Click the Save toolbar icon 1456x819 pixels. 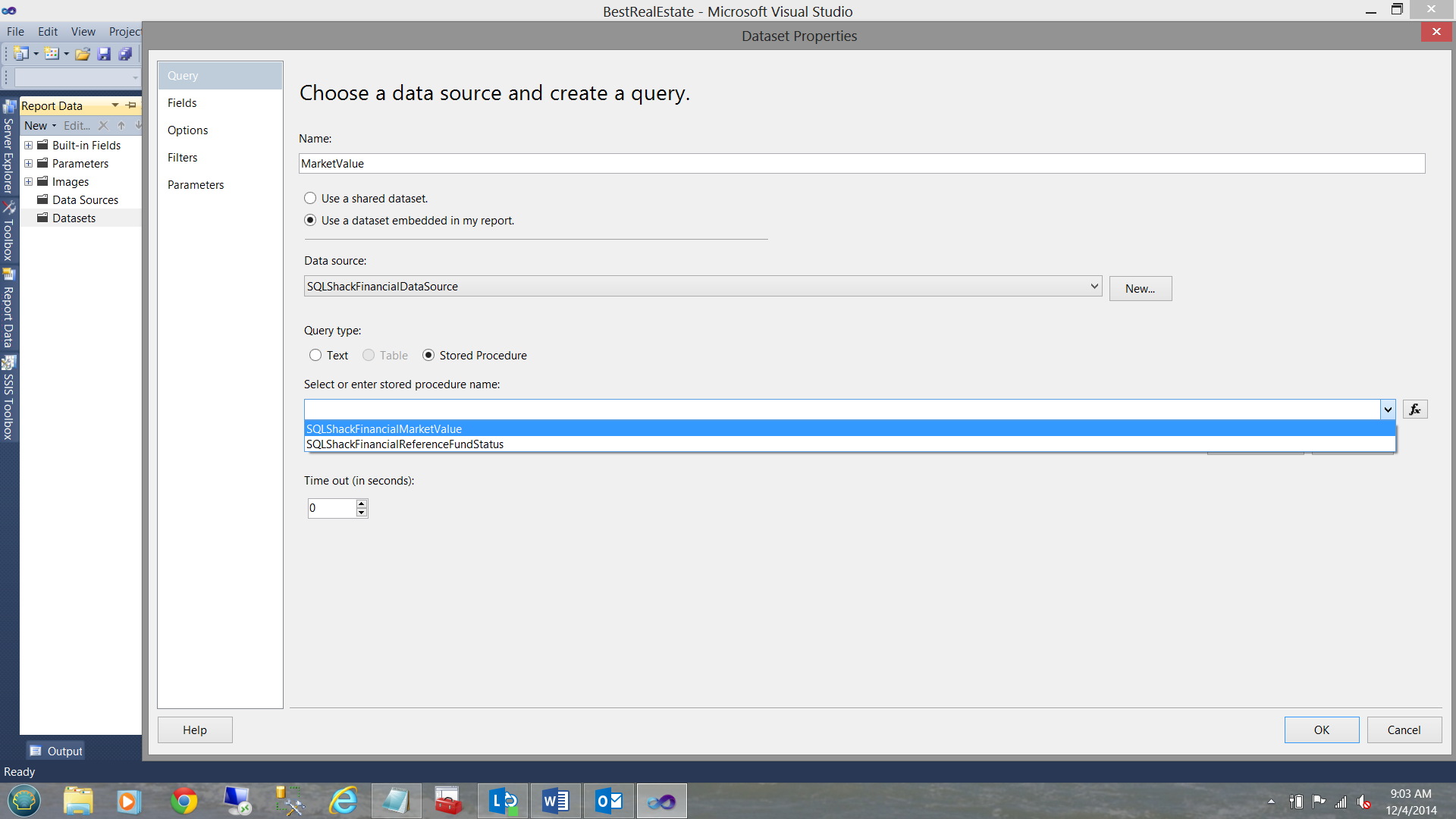105,54
